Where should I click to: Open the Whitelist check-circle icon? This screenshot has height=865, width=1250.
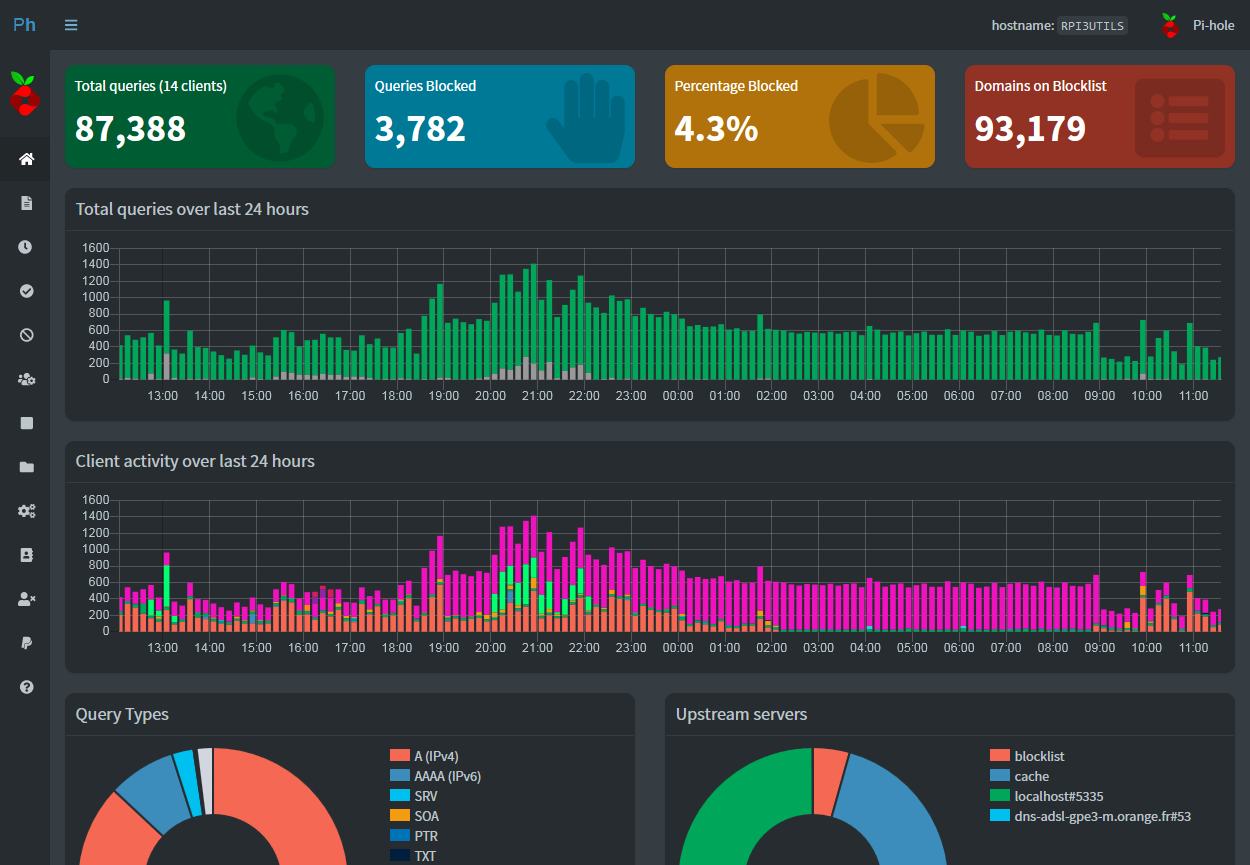coord(27,291)
